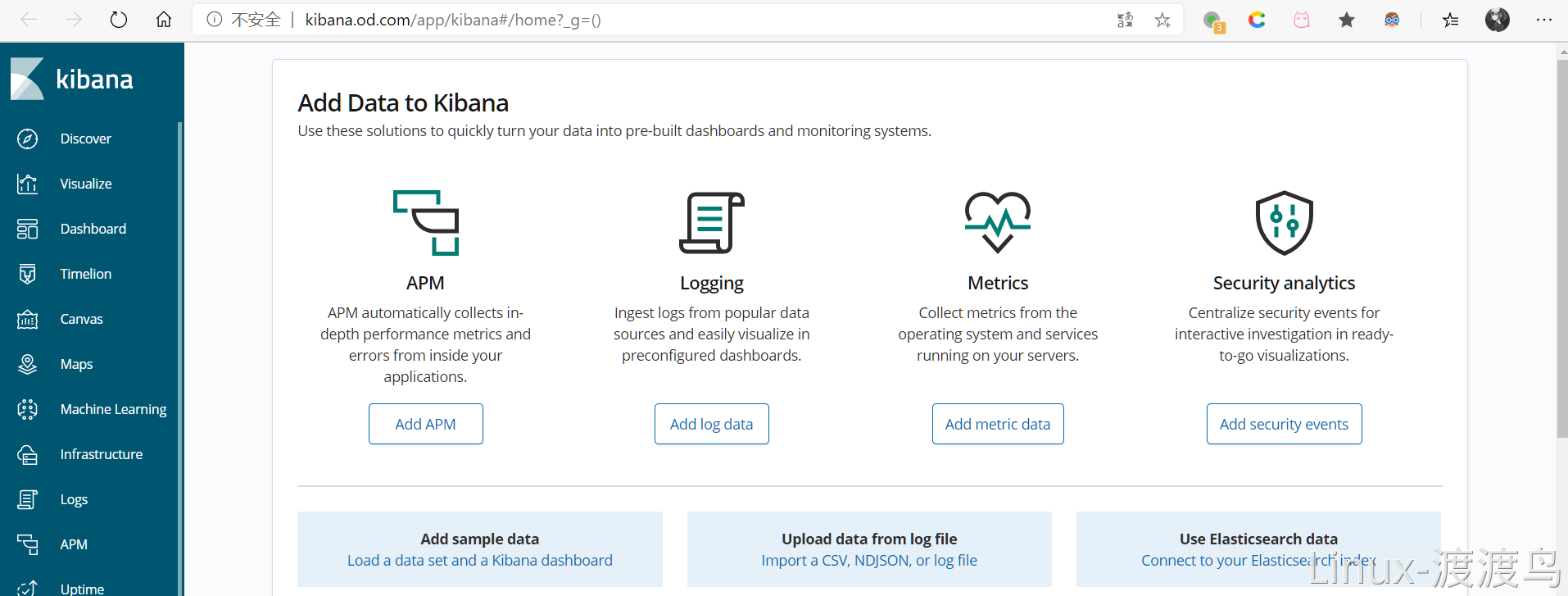The width and height of the screenshot is (1568, 596).
Task: Click the round face extension icon
Action: click(1392, 20)
